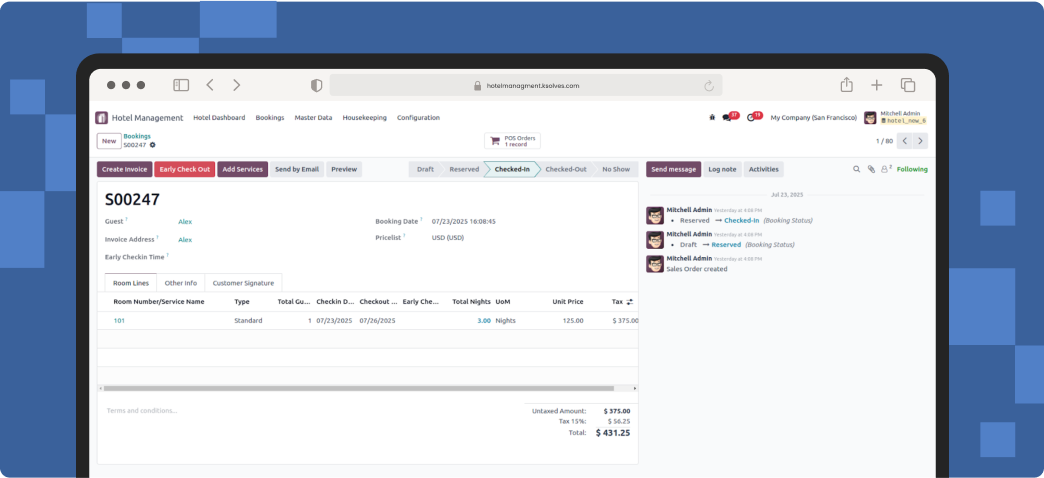
Task: Open room 101 link in room lines
Action: pos(119,321)
